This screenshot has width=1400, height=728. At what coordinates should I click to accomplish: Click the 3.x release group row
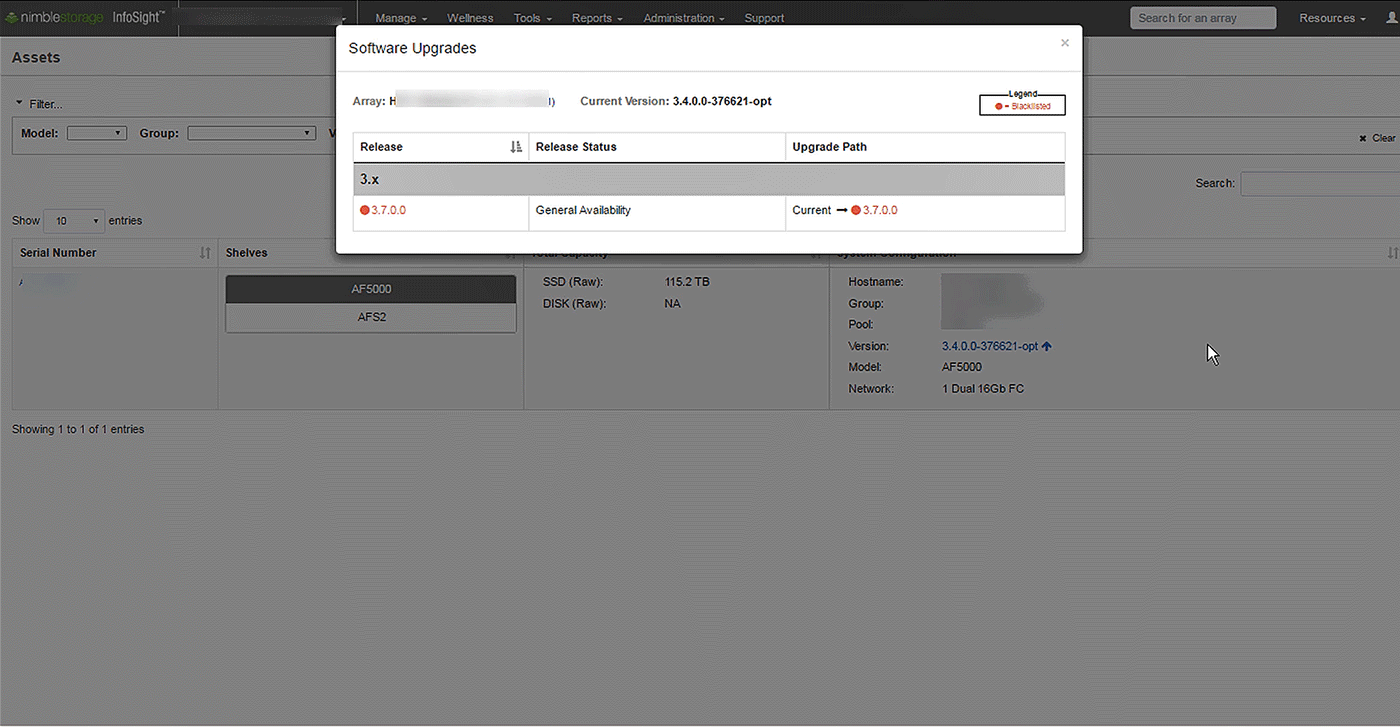[709, 180]
